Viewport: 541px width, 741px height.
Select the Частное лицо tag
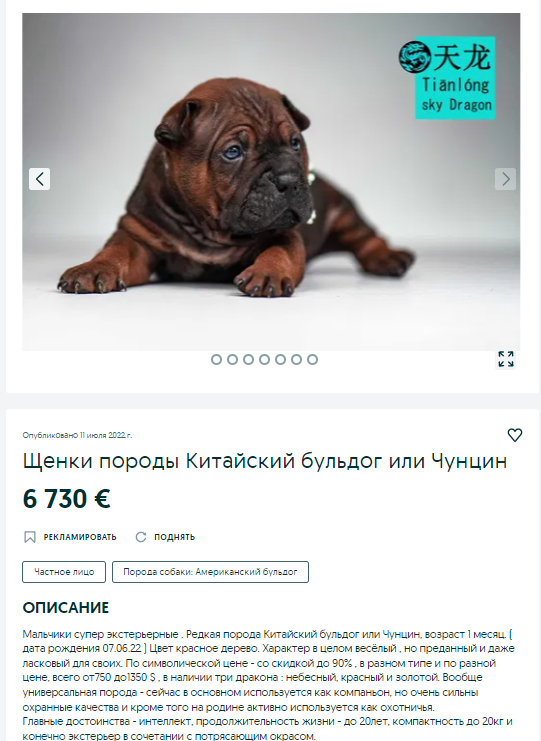coord(64,572)
